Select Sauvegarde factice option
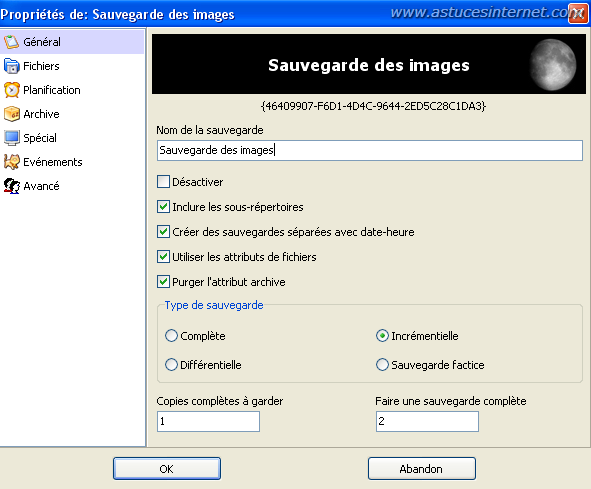The image size is (591, 489). tap(382, 365)
